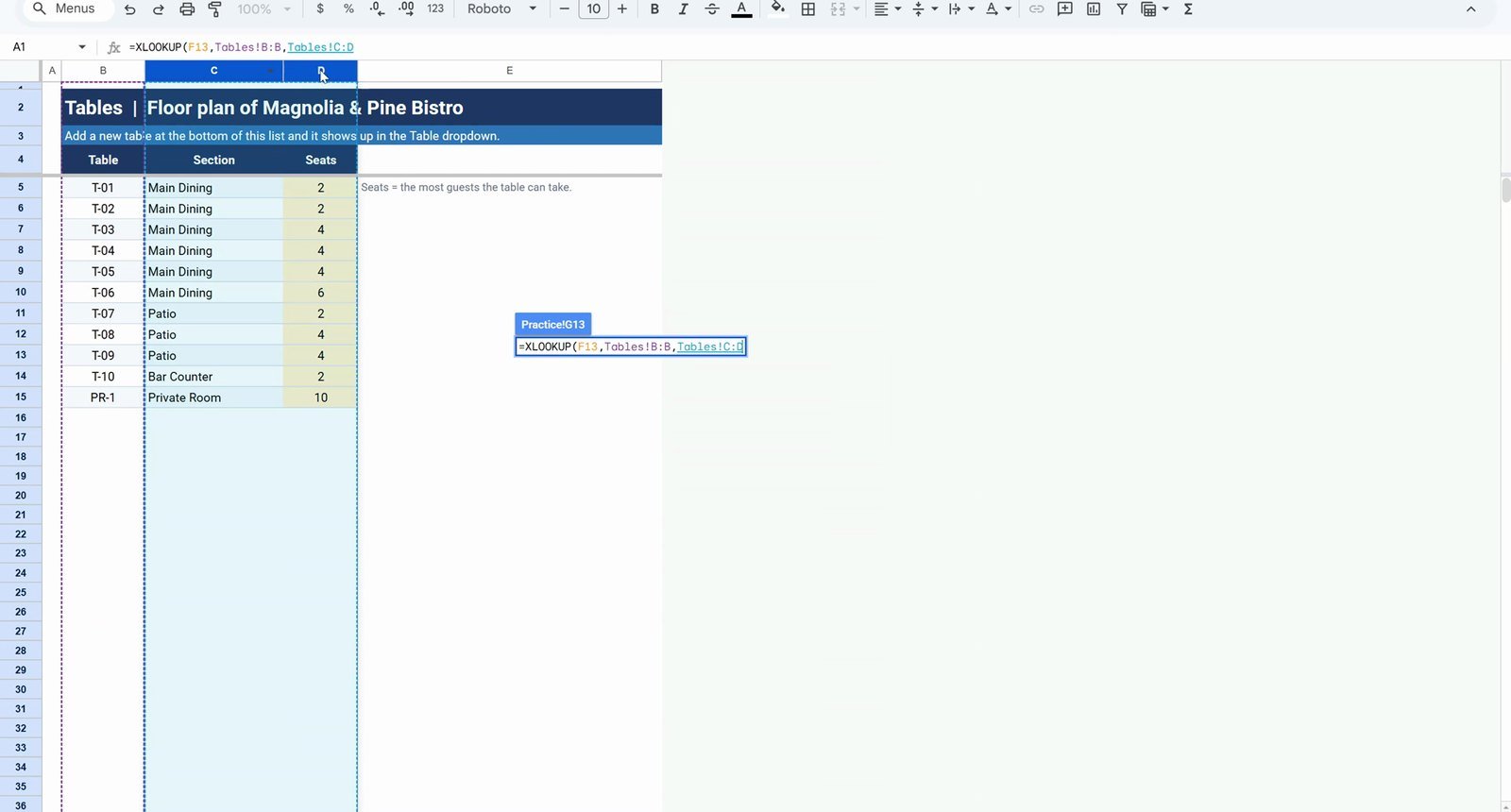Open the 123 more formats menu
The width and height of the screenshot is (1511, 812).
(x=435, y=8)
